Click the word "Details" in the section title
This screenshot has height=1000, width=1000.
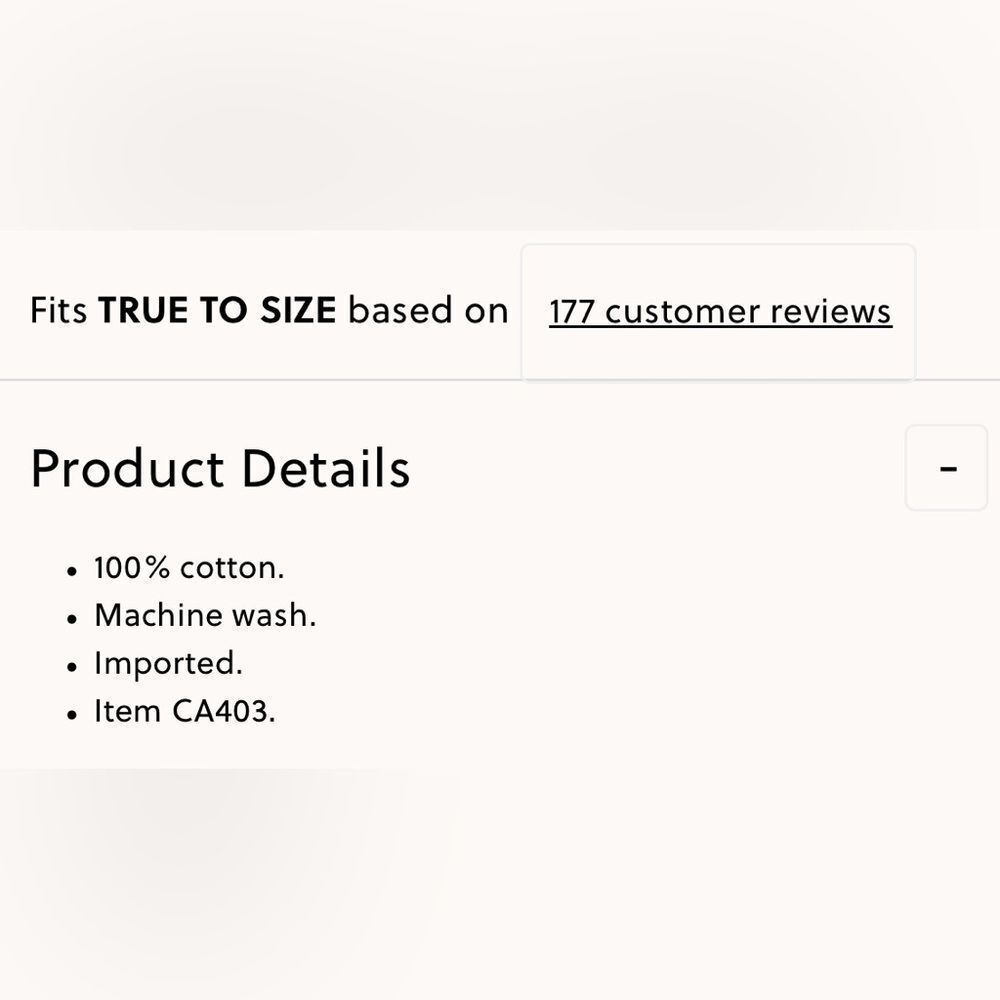[x=326, y=468]
